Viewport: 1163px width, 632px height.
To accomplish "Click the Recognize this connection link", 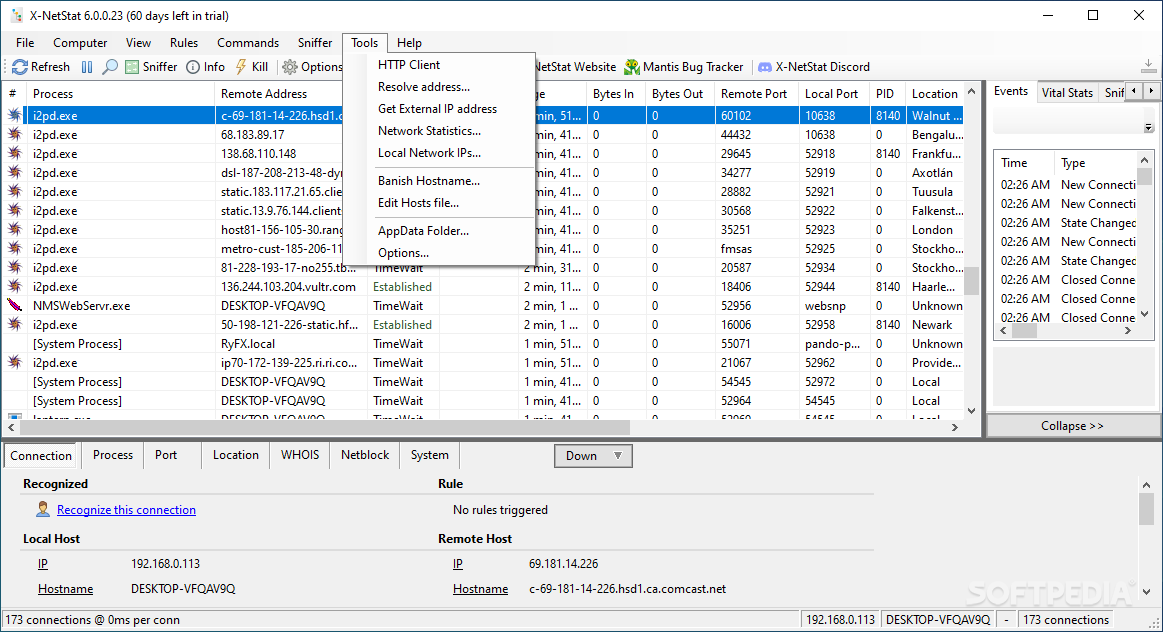I will pyautogui.click(x=126, y=510).
